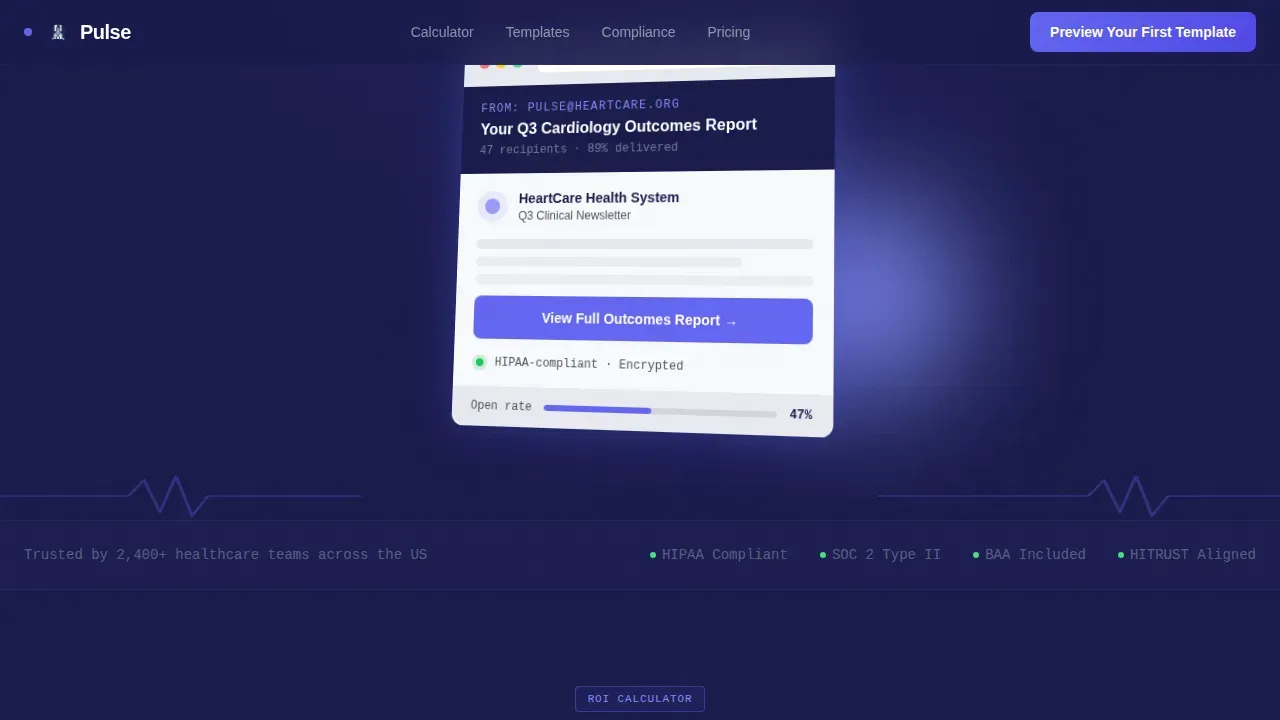
Task: Click Preview Your First Template button
Action: (1143, 32)
